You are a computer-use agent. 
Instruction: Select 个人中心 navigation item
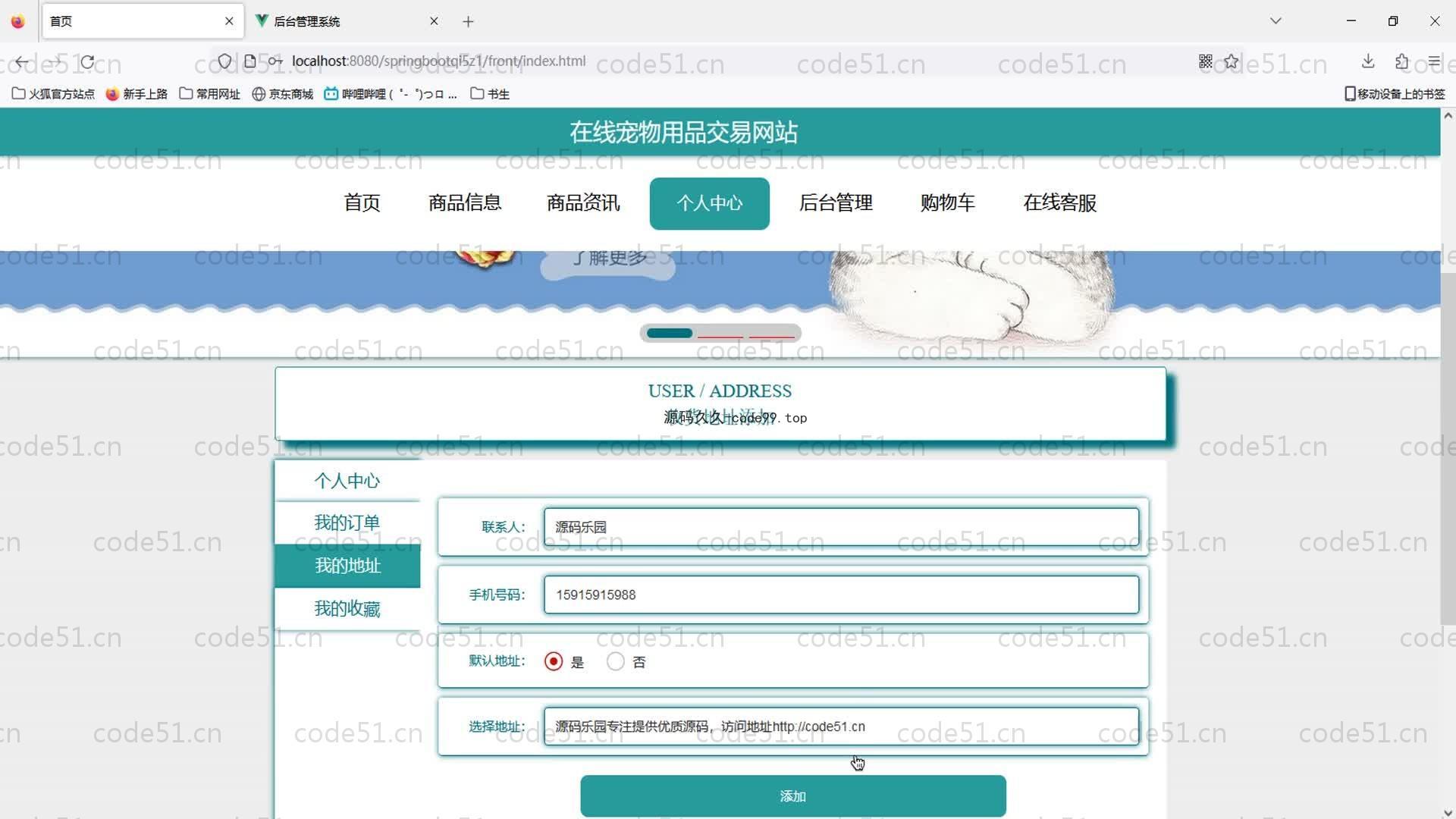coord(710,203)
